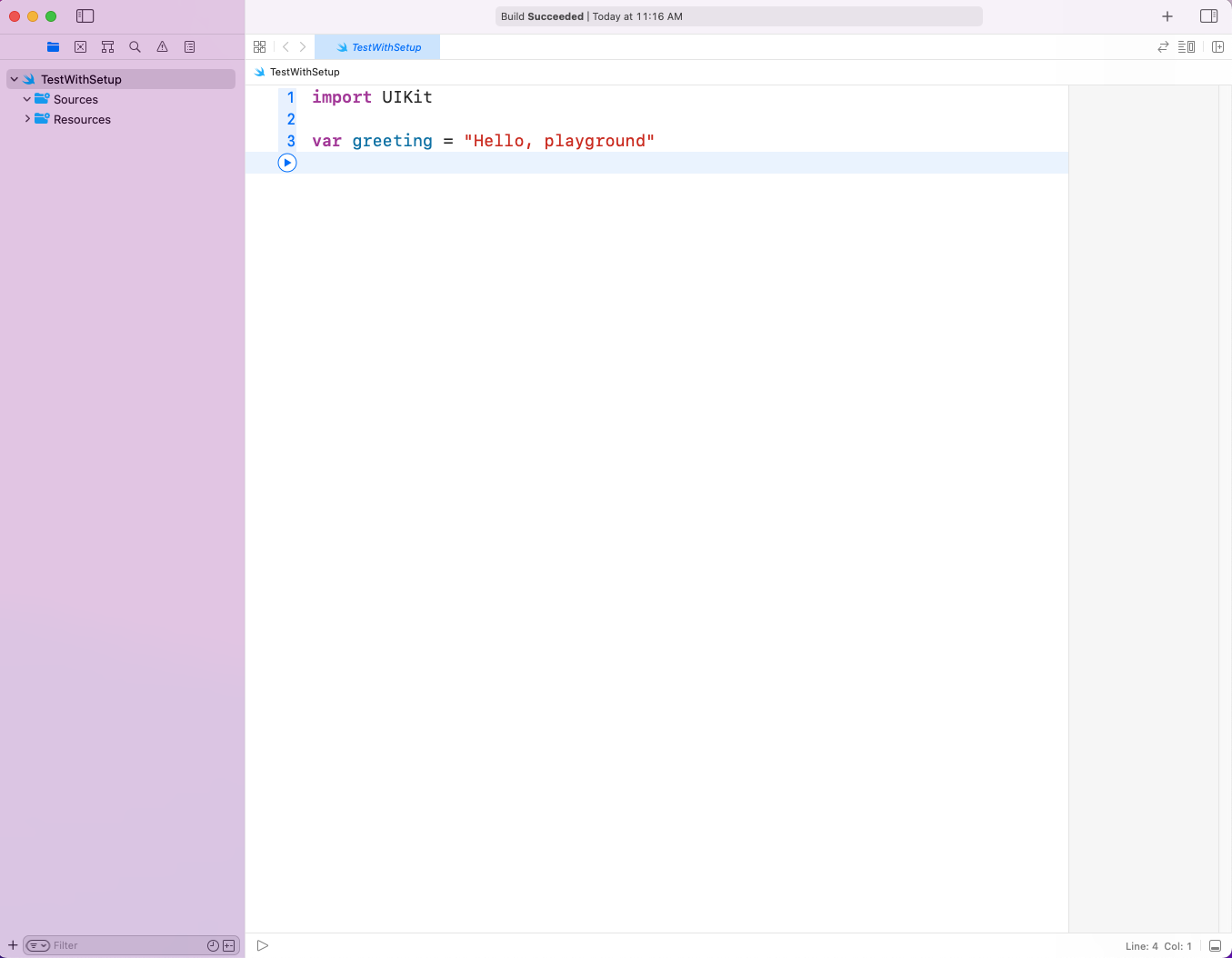Viewport: 1232px width, 958px height.
Task: Execute playground with bottom play button
Action: tap(263, 945)
